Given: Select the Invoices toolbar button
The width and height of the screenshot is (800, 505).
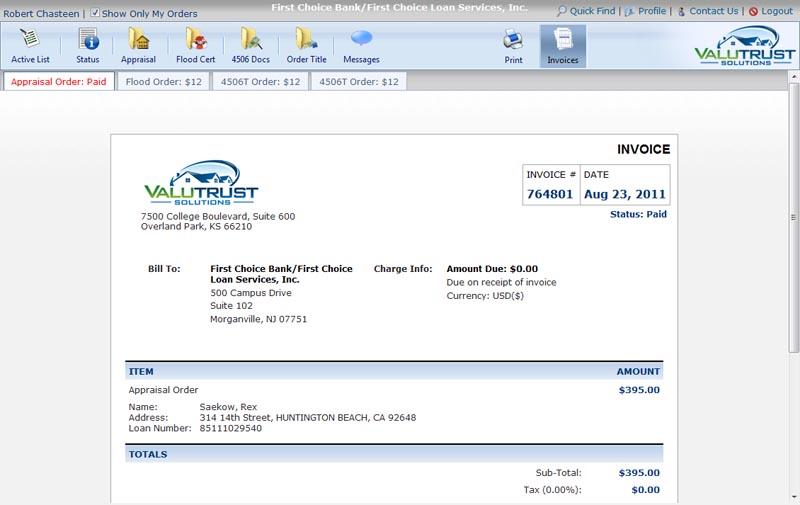Looking at the screenshot, I should pyautogui.click(x=562, y=46).
